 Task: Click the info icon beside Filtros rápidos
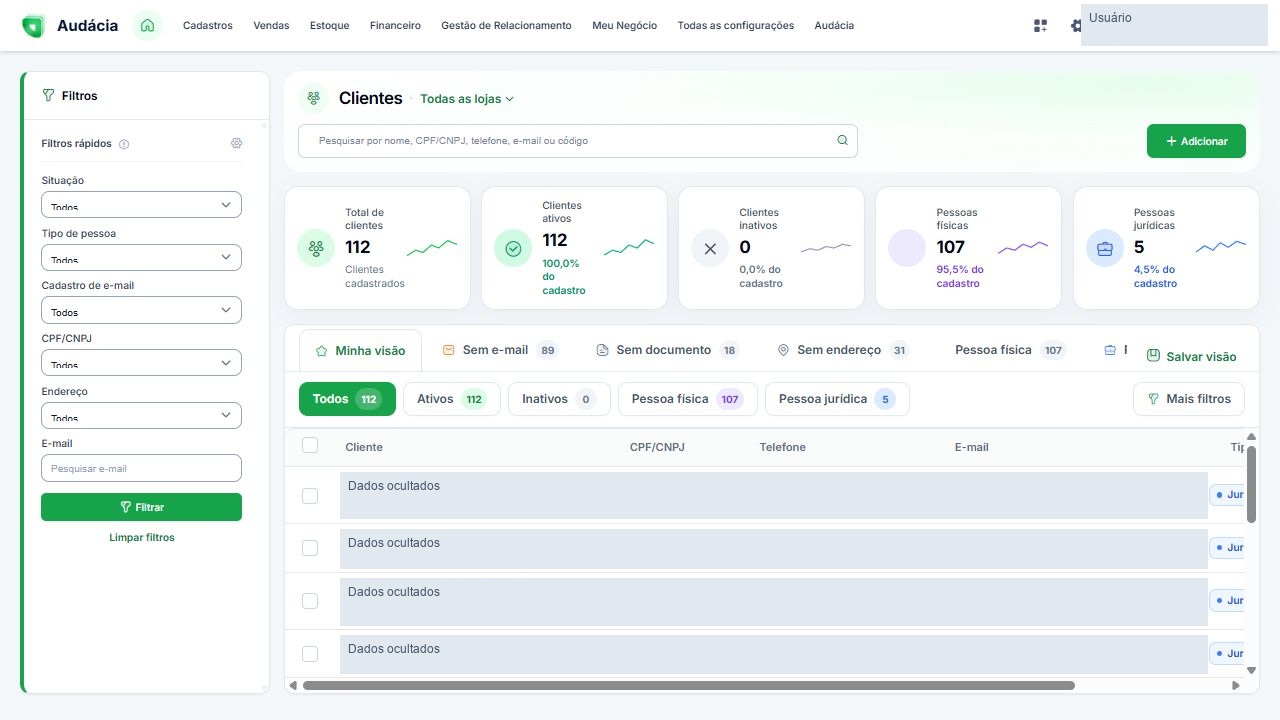point(124,144)
